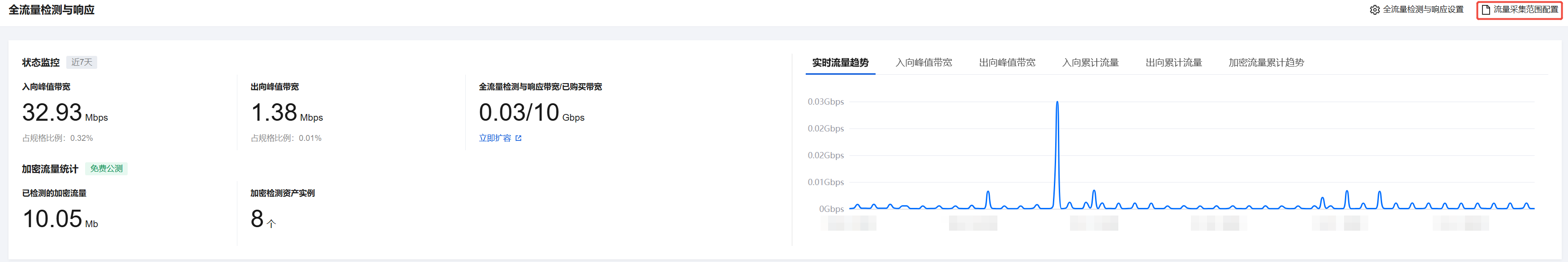Screen dimensions: 1568x262
Task: Open the 入向峰值带宽 chart tab
Action: [924, 63]
